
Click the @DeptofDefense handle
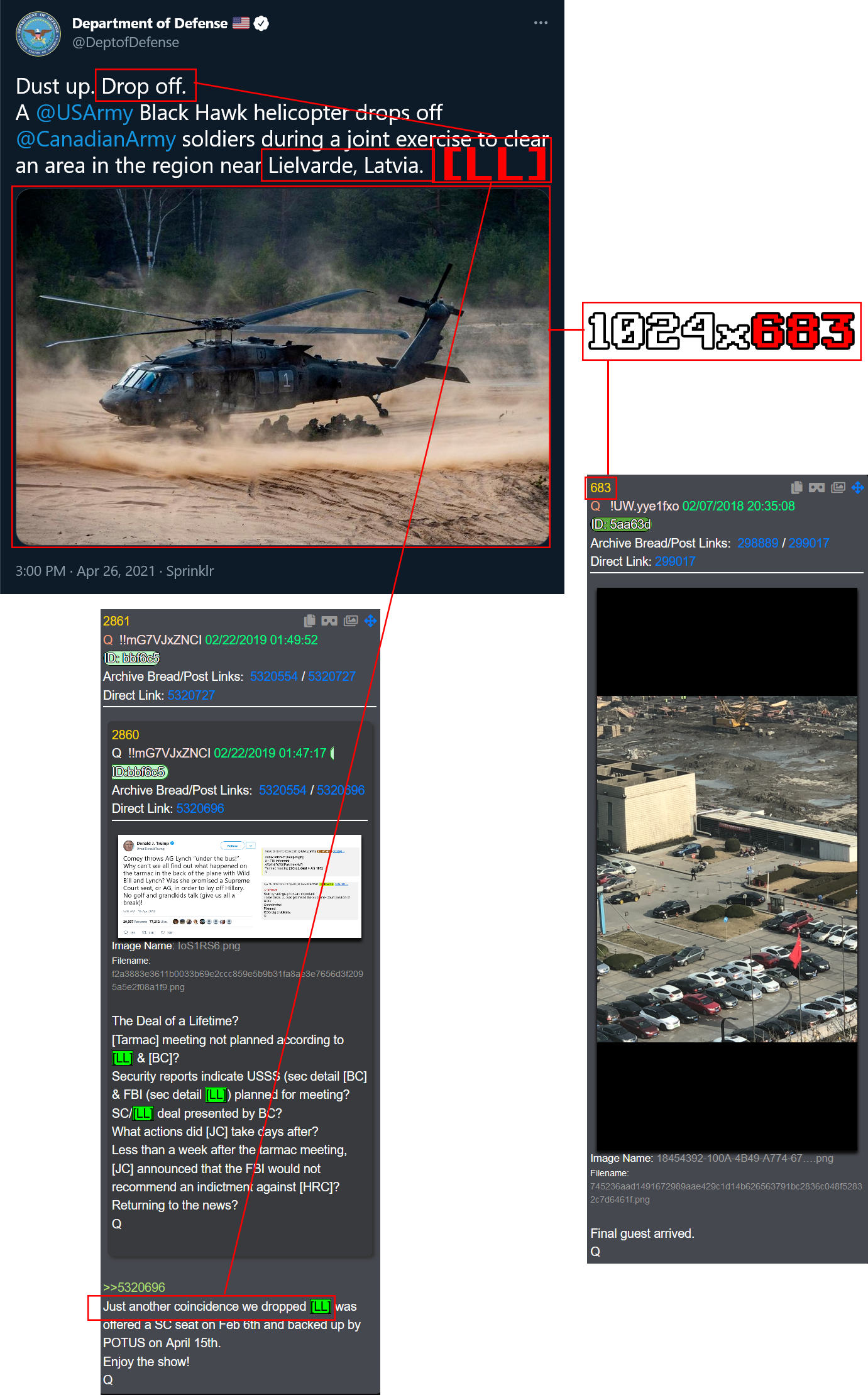click(126, 42)
